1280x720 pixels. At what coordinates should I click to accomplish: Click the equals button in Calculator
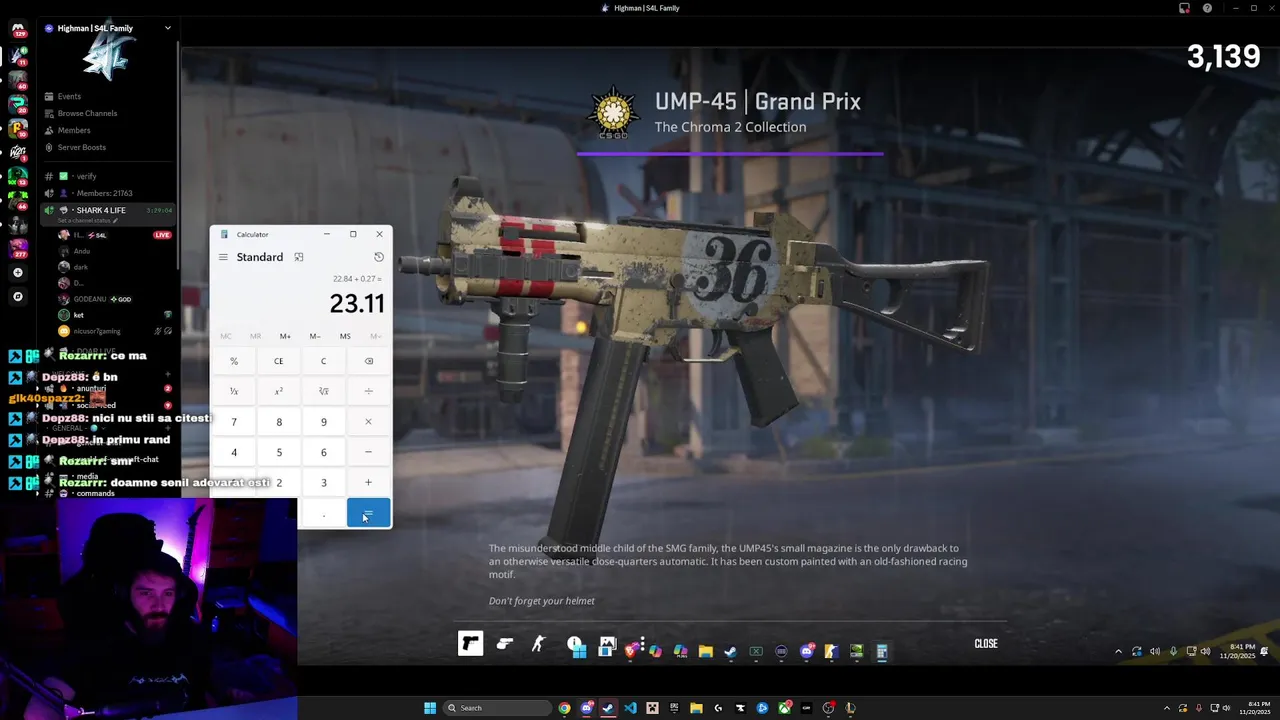pos(368,513)
